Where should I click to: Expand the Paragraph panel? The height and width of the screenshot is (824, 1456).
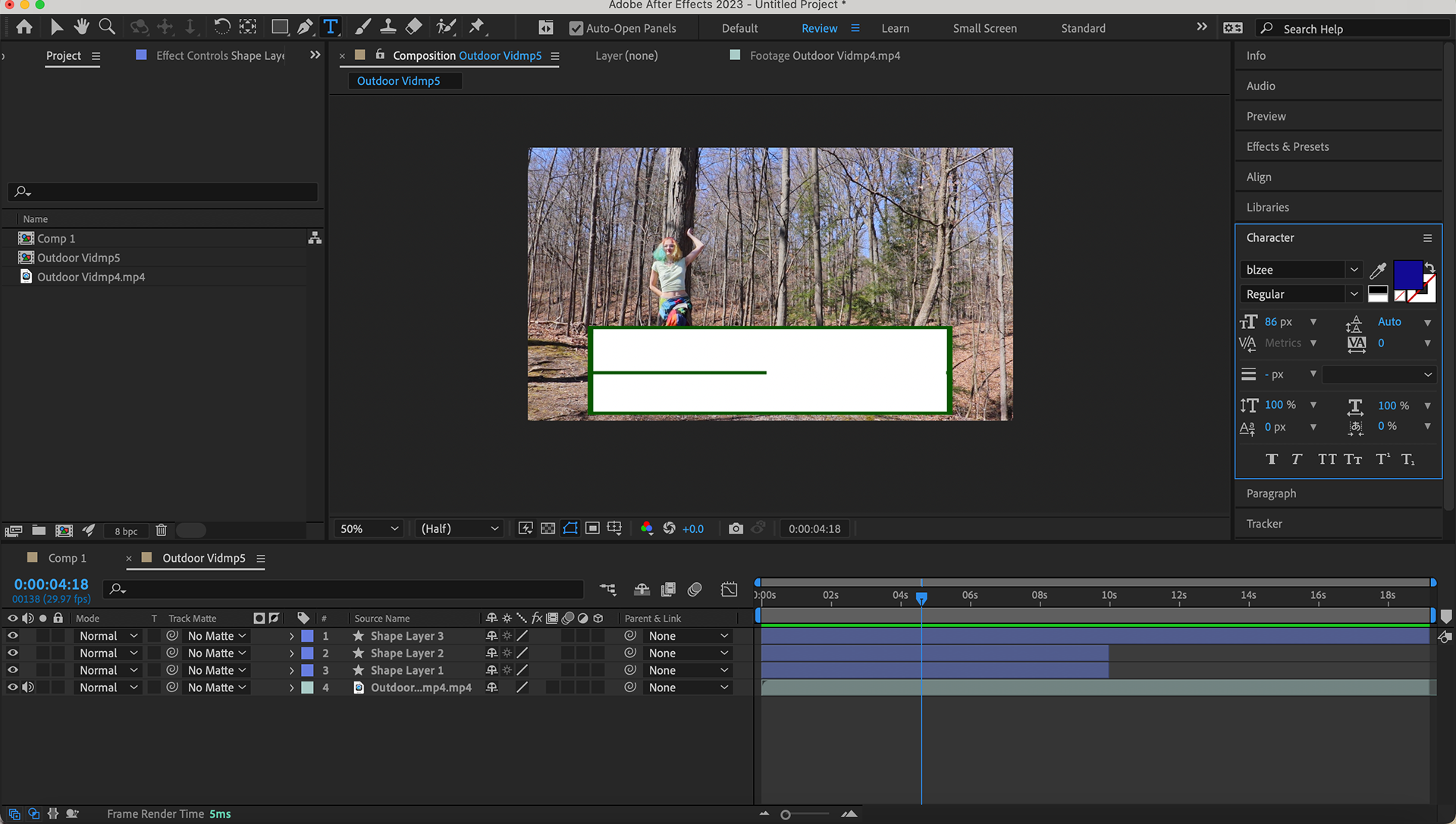(x=1271, y=493)
